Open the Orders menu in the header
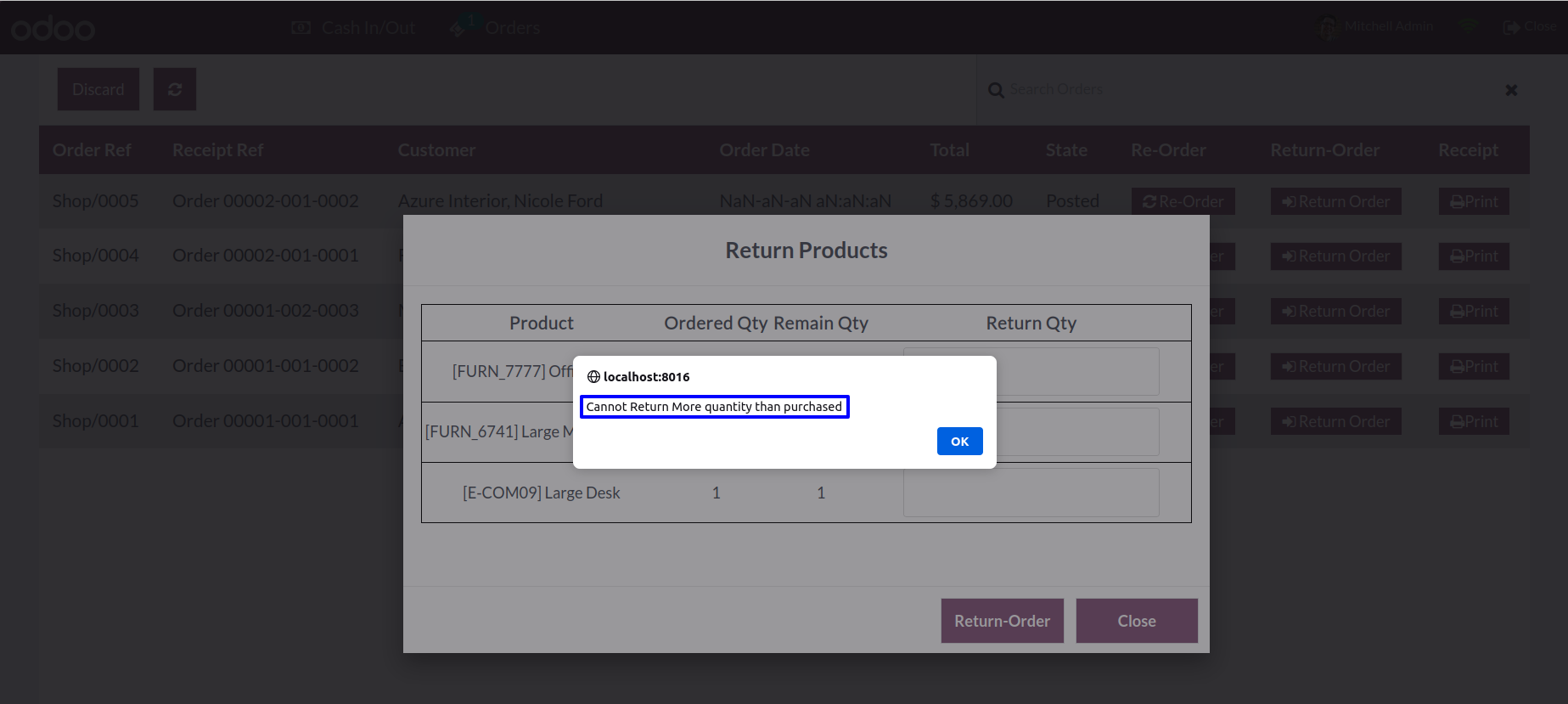 [x=496, y=27]
